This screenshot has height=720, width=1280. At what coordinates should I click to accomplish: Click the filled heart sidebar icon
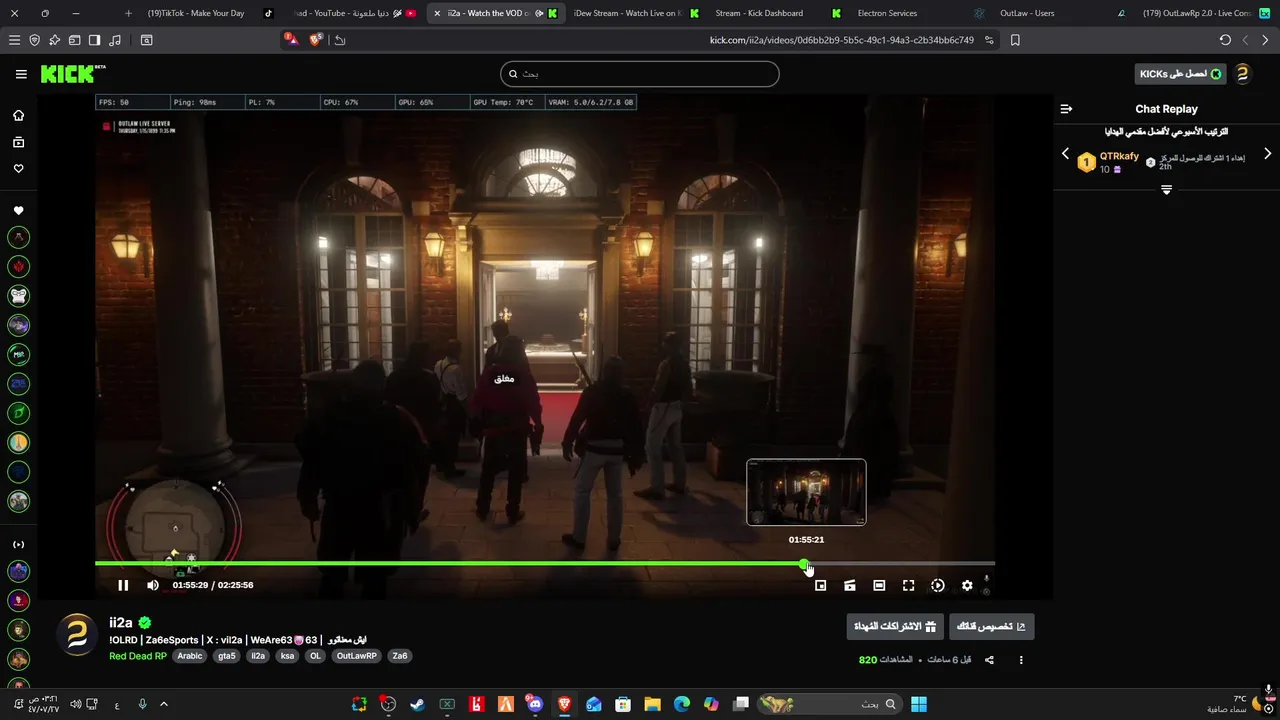[18, 211]
